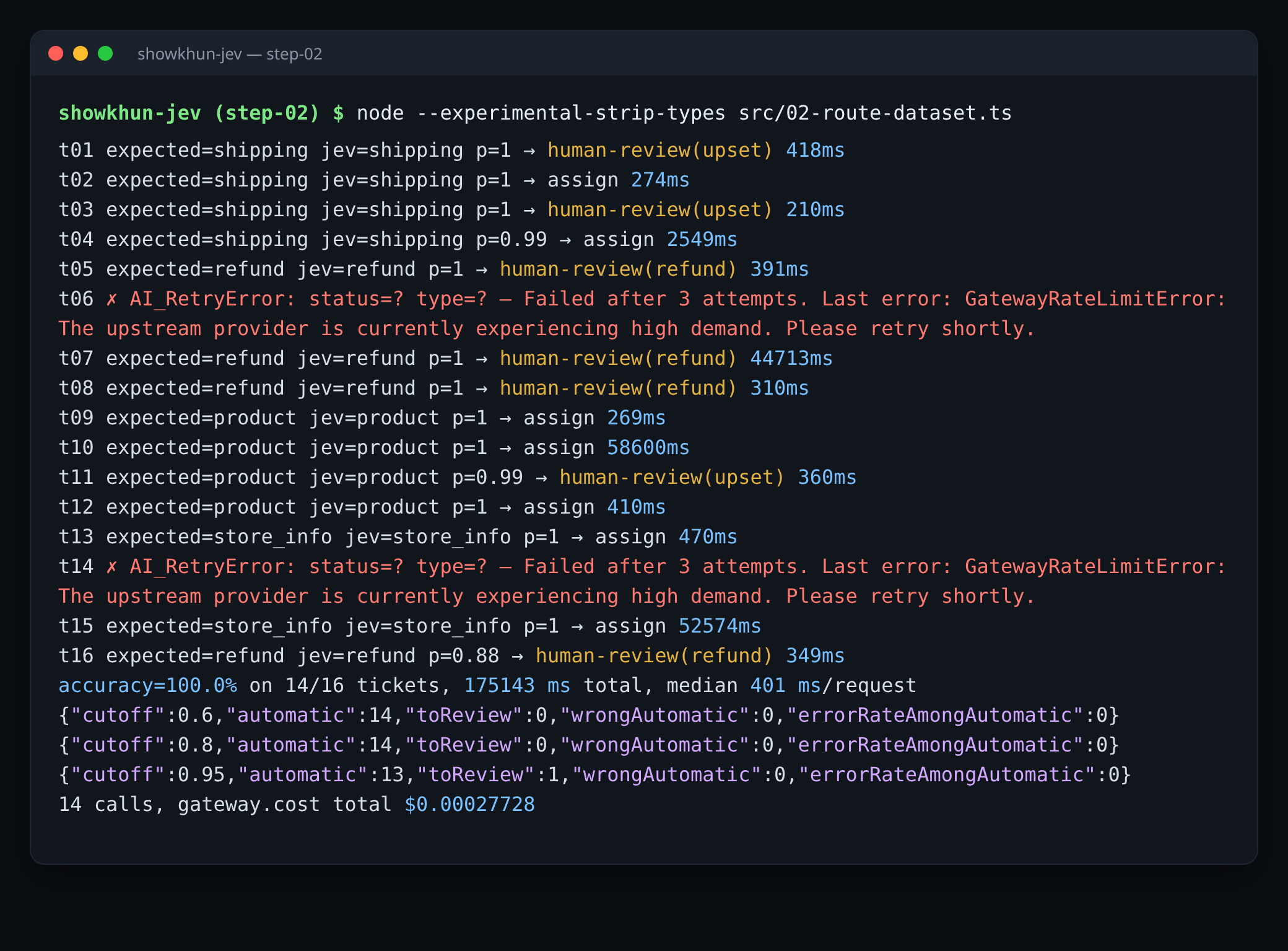Screen dimensions: 1288x951
Task: Click 'human-review(upset)' on line t03
Action: [660, 209]
